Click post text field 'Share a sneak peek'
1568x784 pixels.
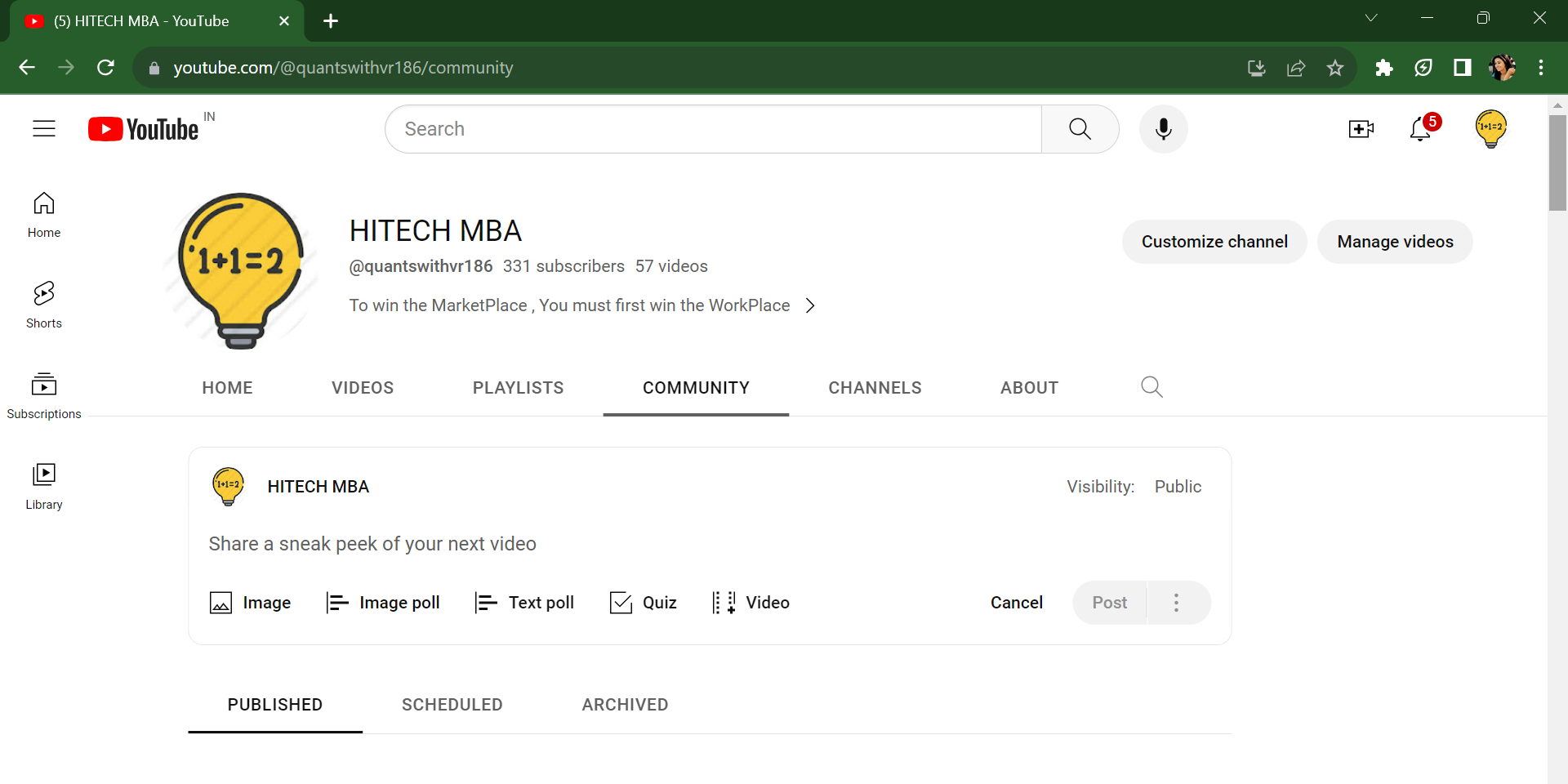click(372, 544)
